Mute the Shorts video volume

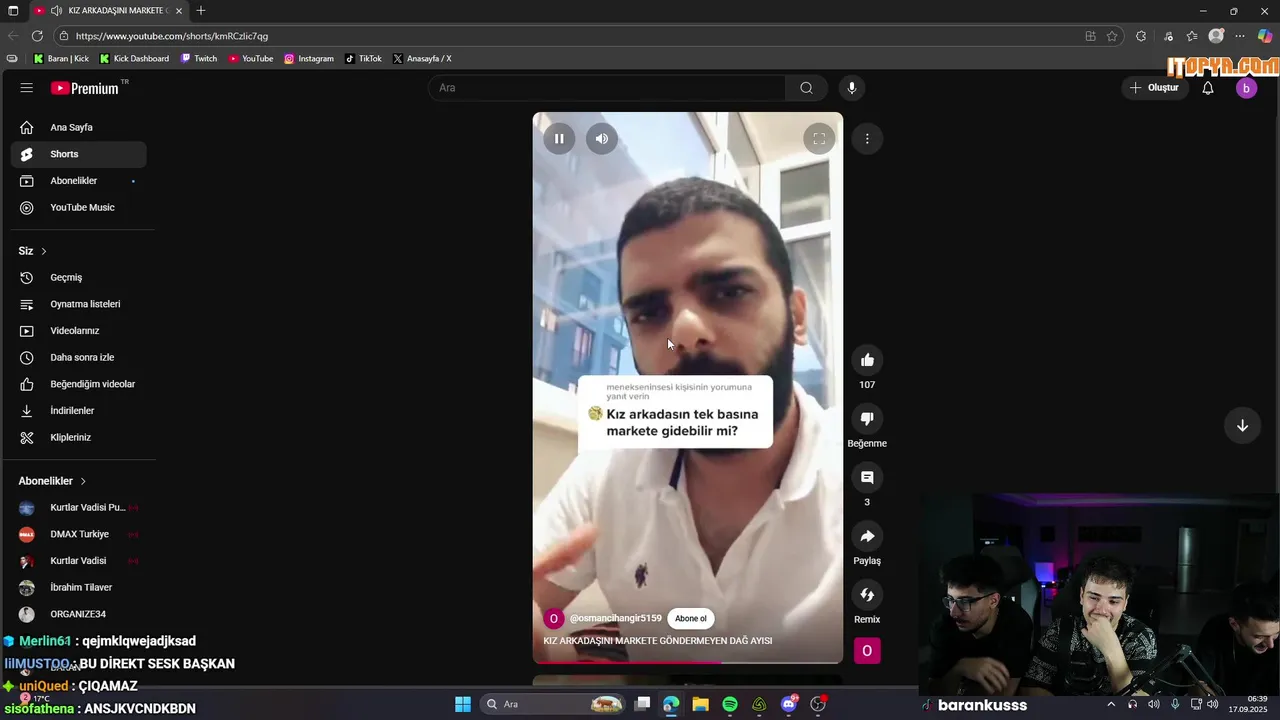(x=601, y=139)
